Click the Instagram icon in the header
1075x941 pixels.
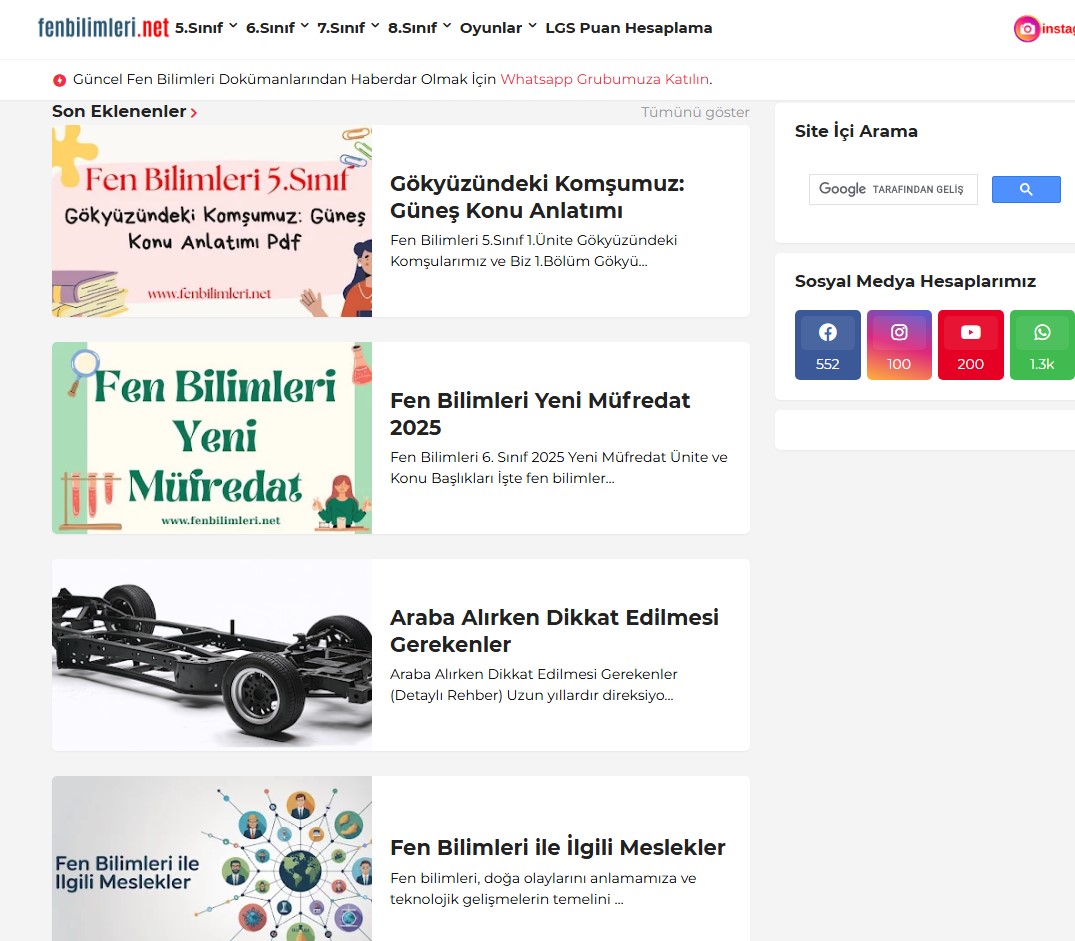(x=1027, y=29)
